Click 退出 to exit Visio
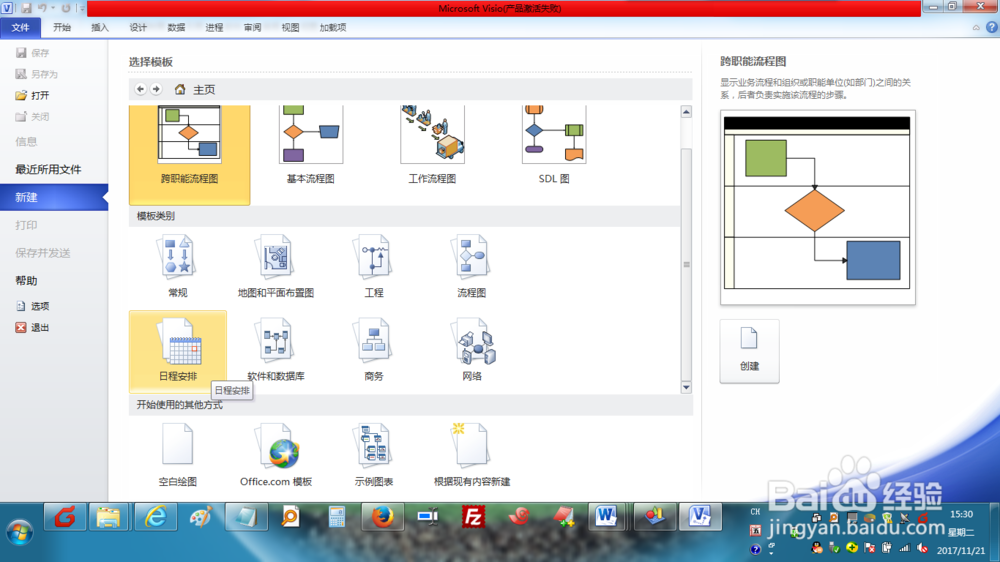Viewport: 1000px width, 562px height. [33, 327]
